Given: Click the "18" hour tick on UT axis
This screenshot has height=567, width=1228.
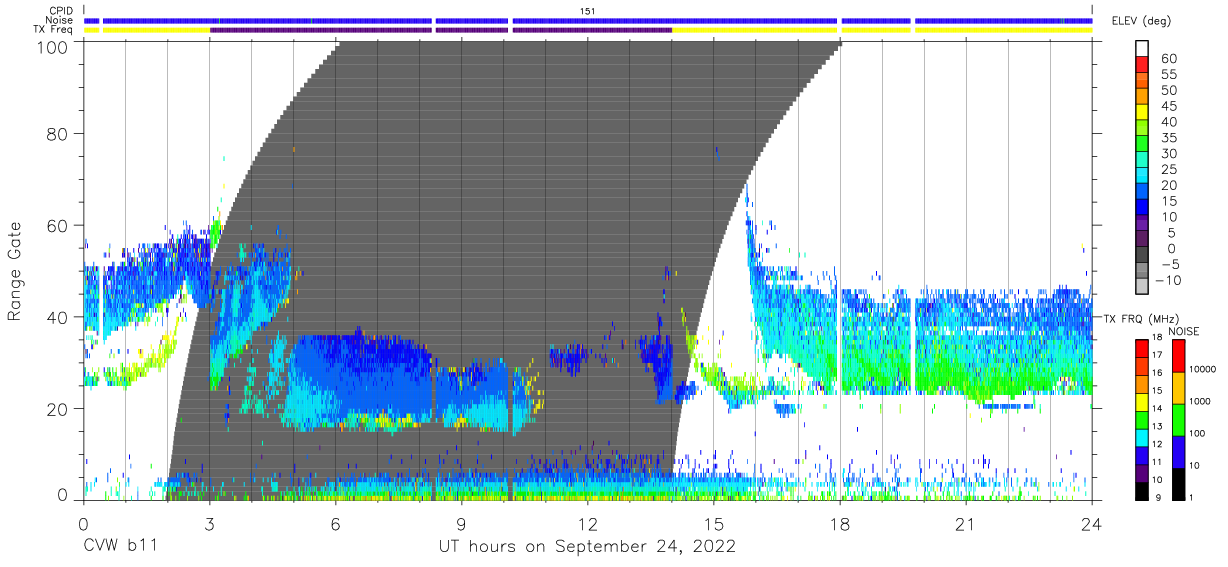Looking at the screenshot, I should 839,523.
